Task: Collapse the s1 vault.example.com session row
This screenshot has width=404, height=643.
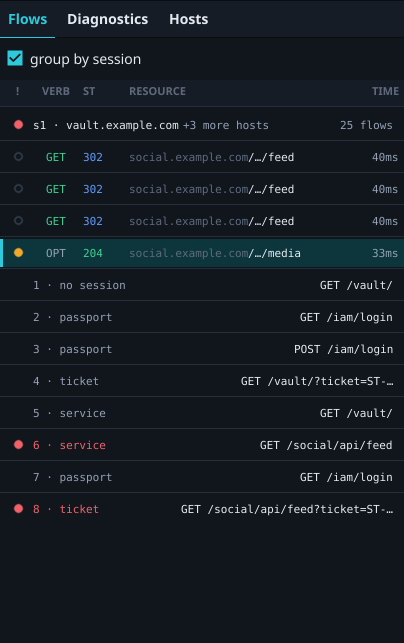Action: click(x=202, y=125)
